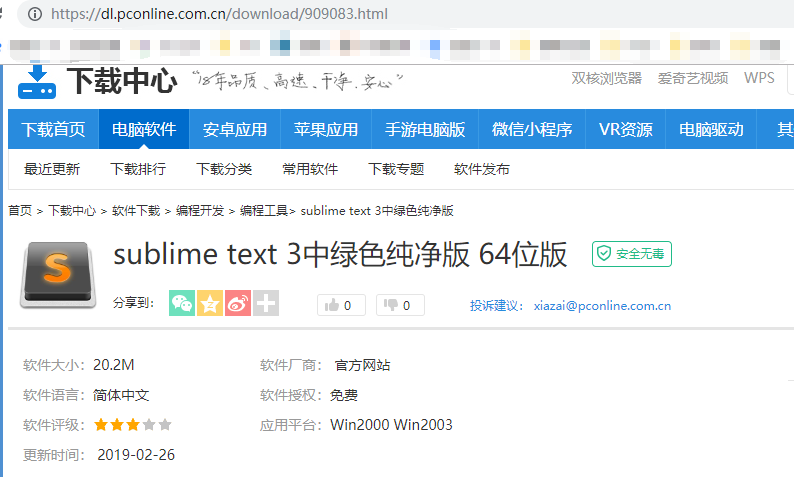
Task: Open the 下载首页 tab
Action: [53, 129]
